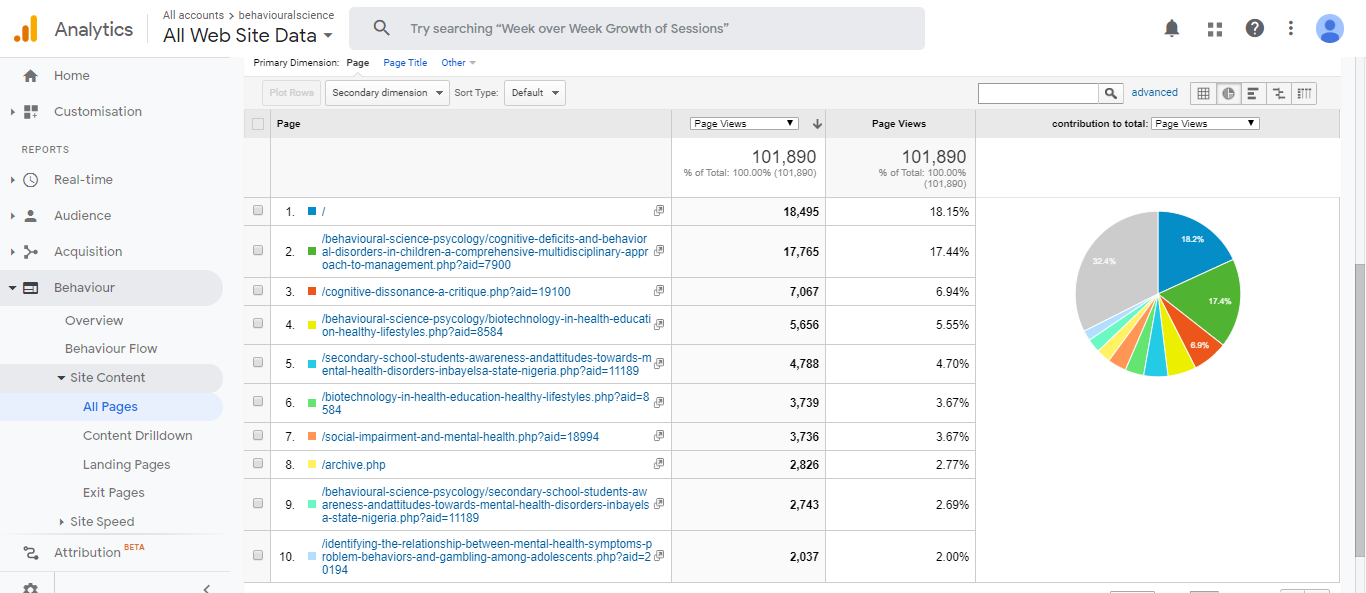
Task: Toggle the select-all checkbox in table header
Action: pyautogui.click(x=258, y=124)
